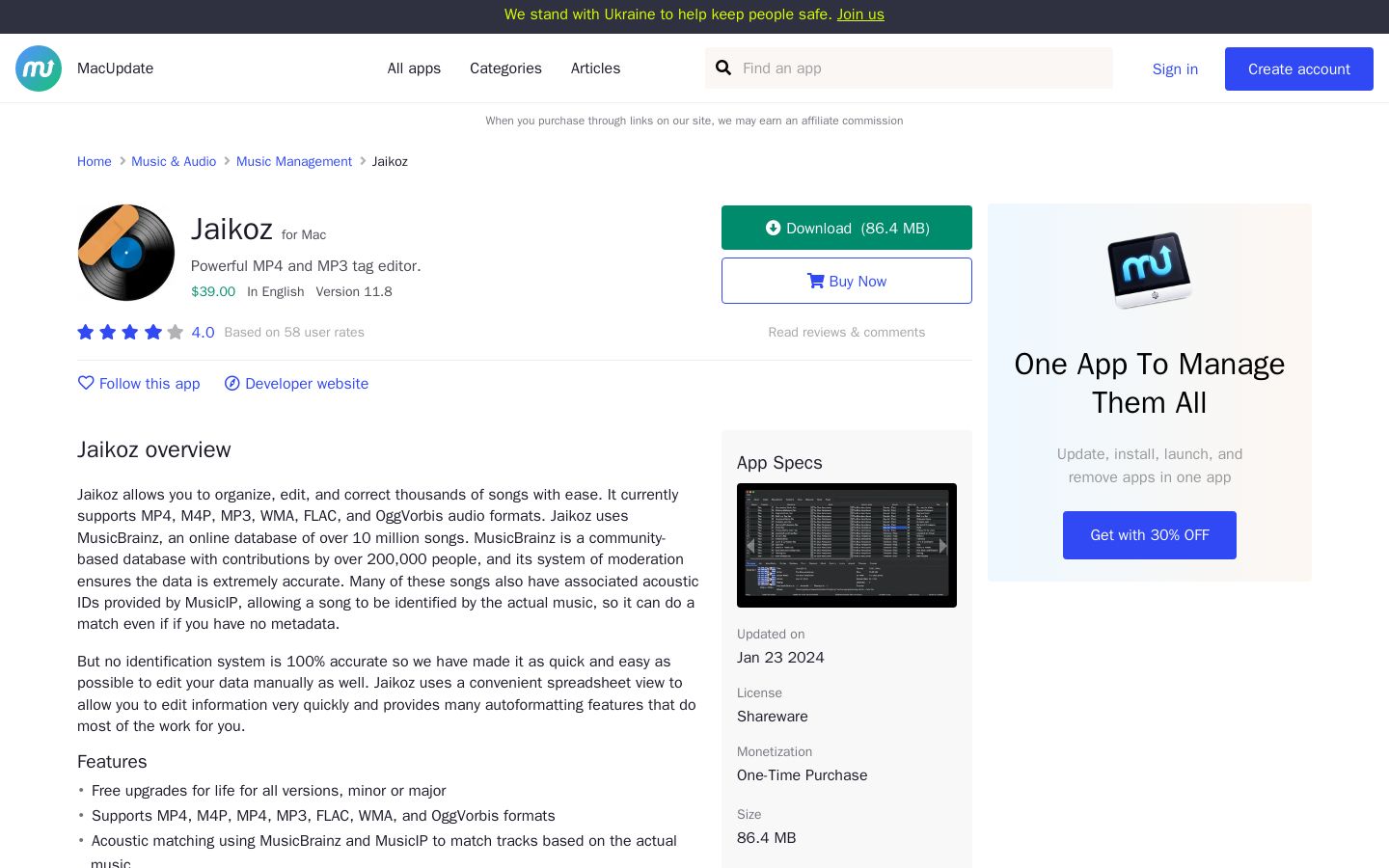Click the Join us link in the banner

click(x=860, y=14)
